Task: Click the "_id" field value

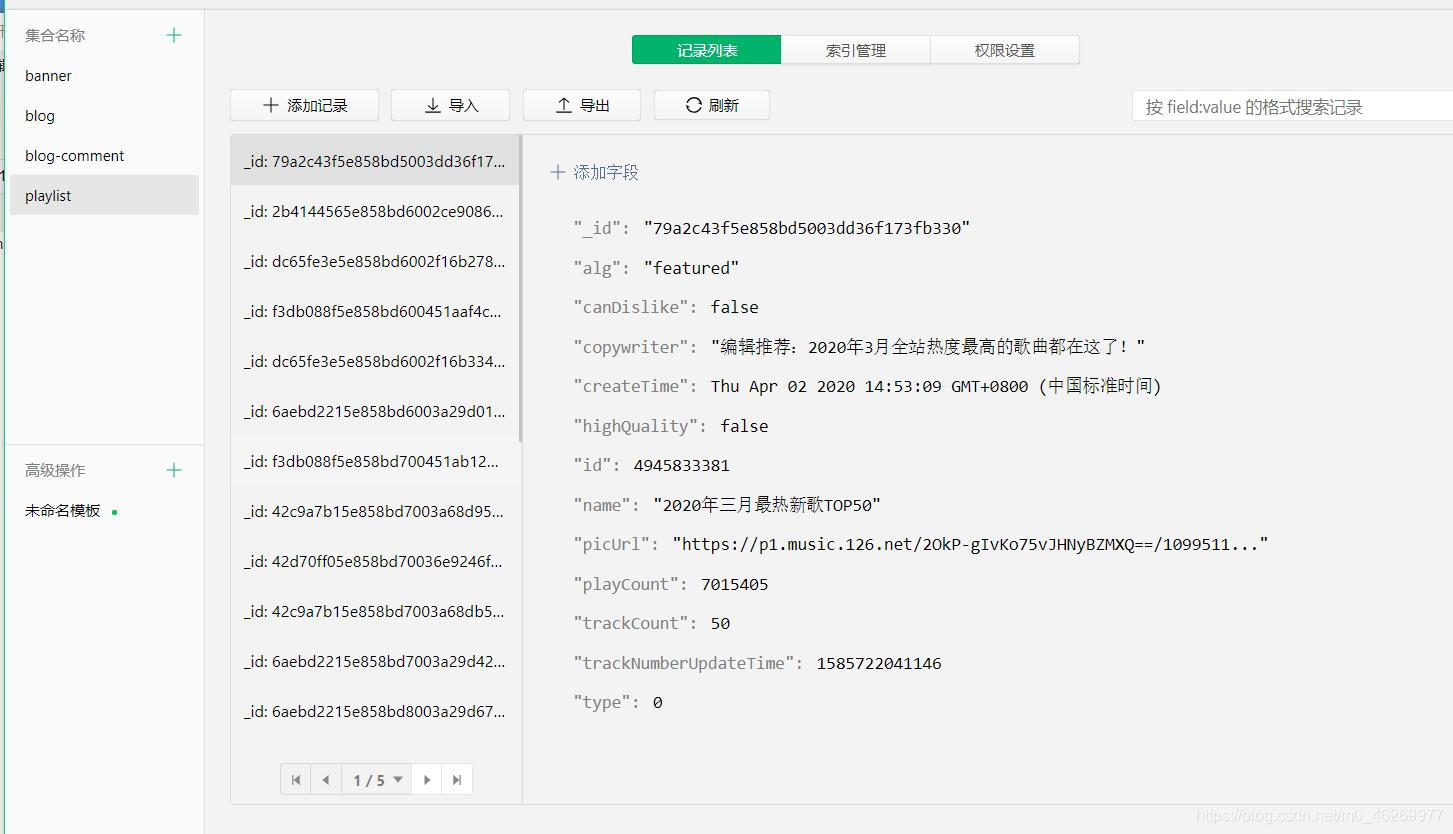Action: 807,228
